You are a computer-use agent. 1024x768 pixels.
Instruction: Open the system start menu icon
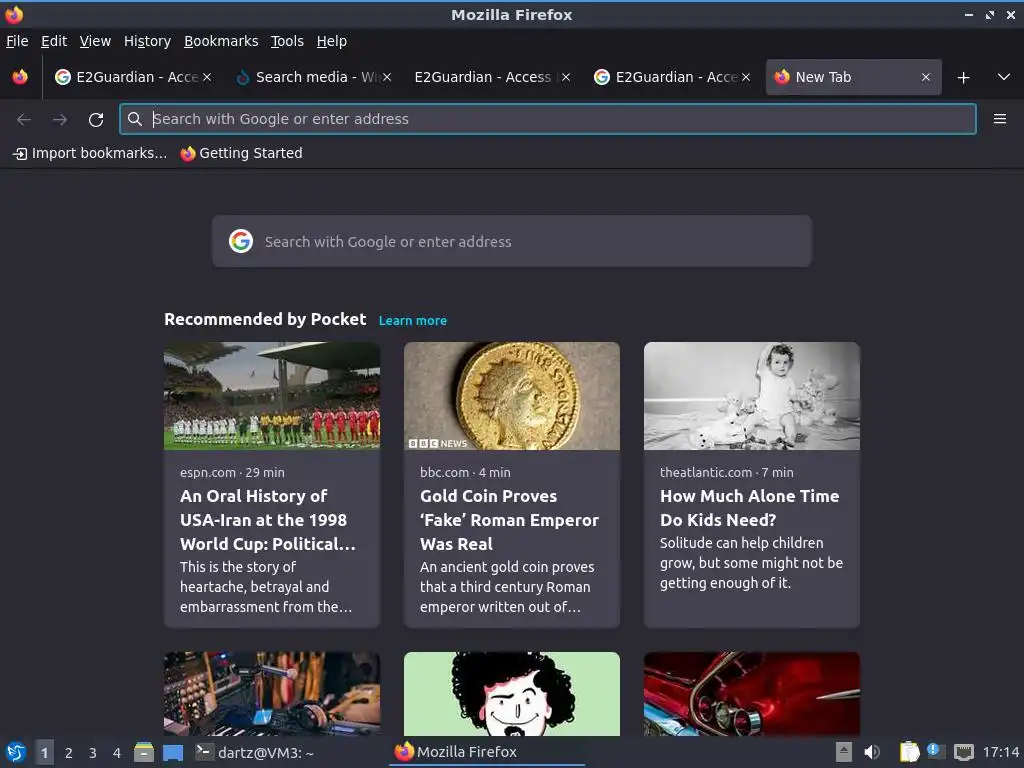click(x=15, y=752)
